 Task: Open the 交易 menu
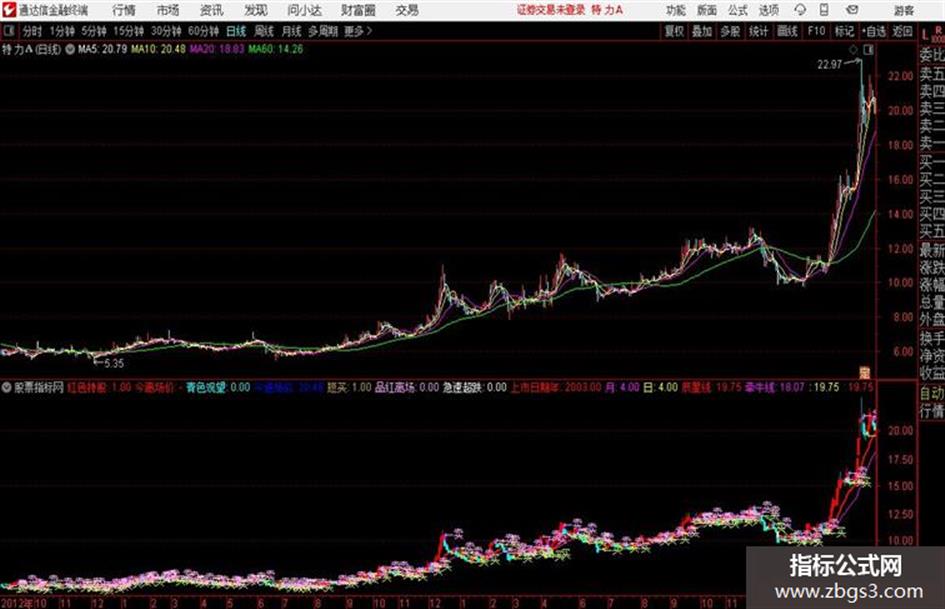pos(407,10)
